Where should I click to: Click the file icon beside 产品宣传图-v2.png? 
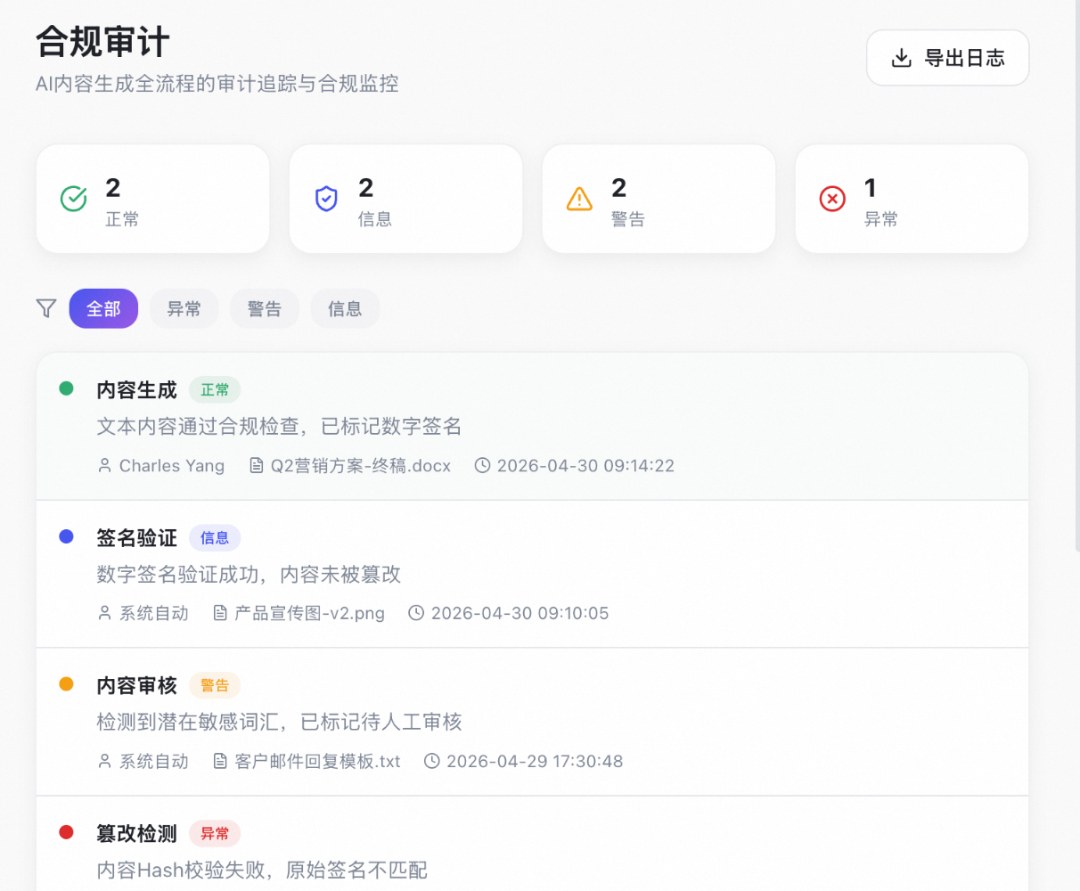tap(220, 613)
